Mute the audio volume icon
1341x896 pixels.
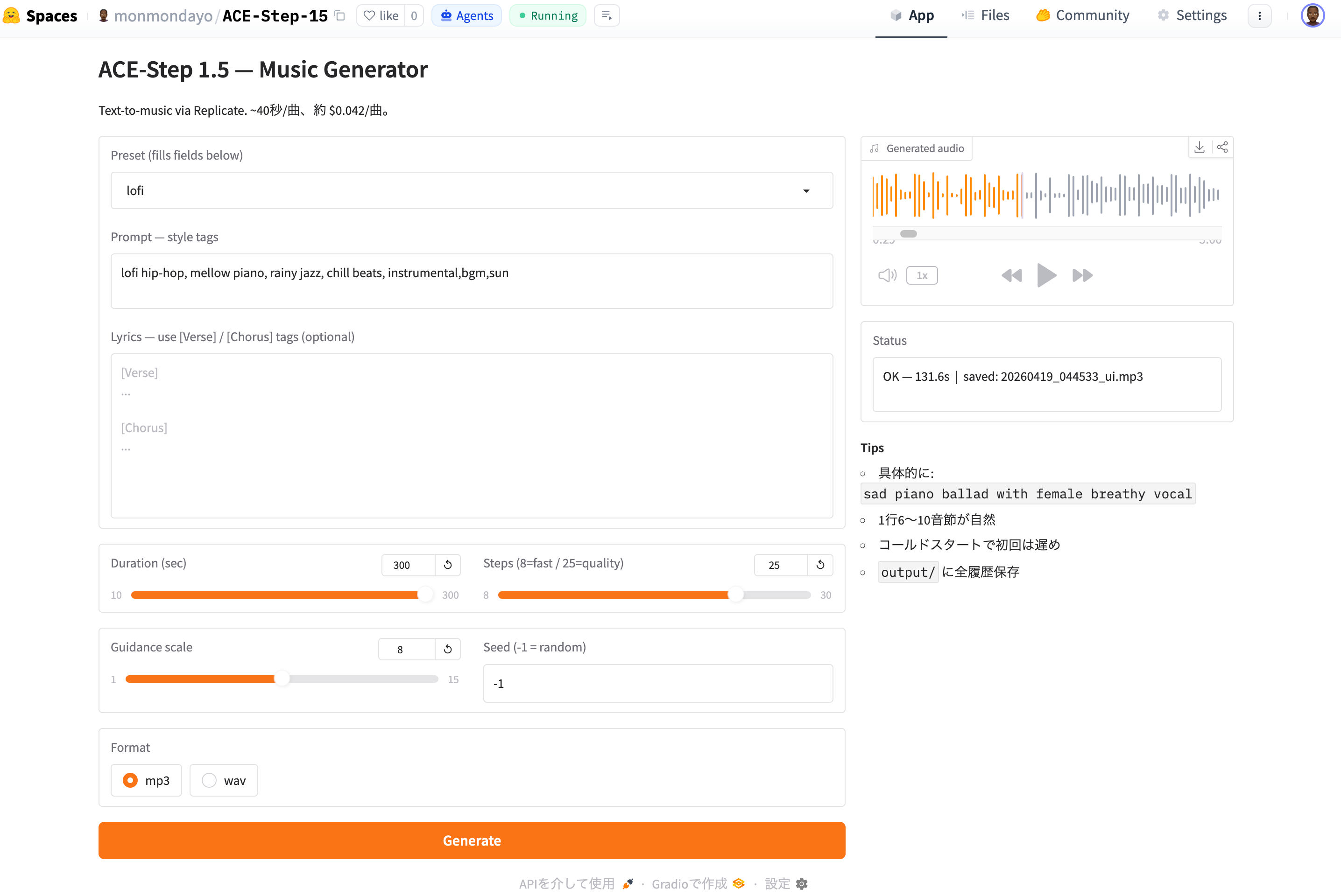(x=887, y=275)
